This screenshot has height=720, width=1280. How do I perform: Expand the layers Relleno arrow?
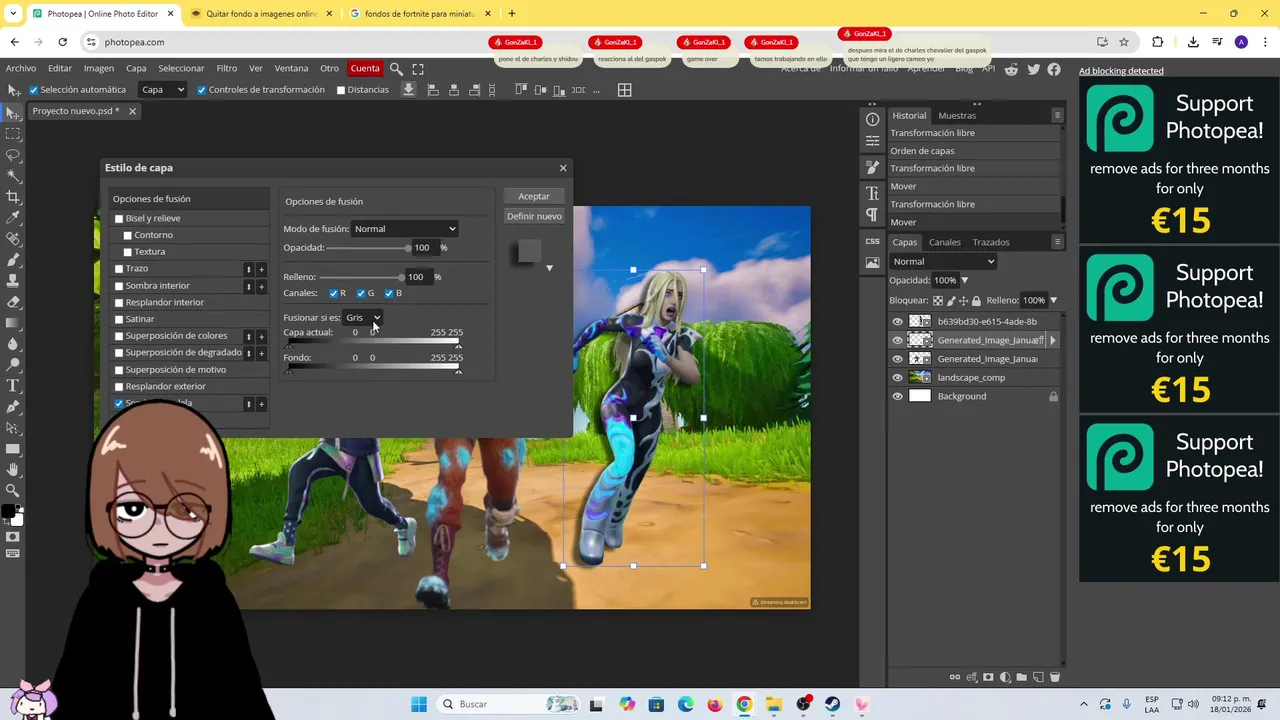pyautogui.click(x=1053, y=300)
